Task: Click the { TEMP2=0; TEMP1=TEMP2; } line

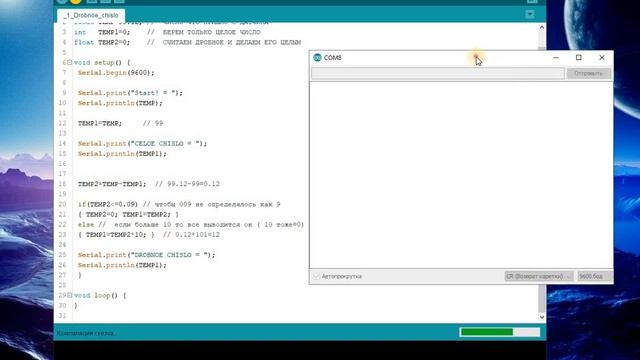Action: click(128, 215)
